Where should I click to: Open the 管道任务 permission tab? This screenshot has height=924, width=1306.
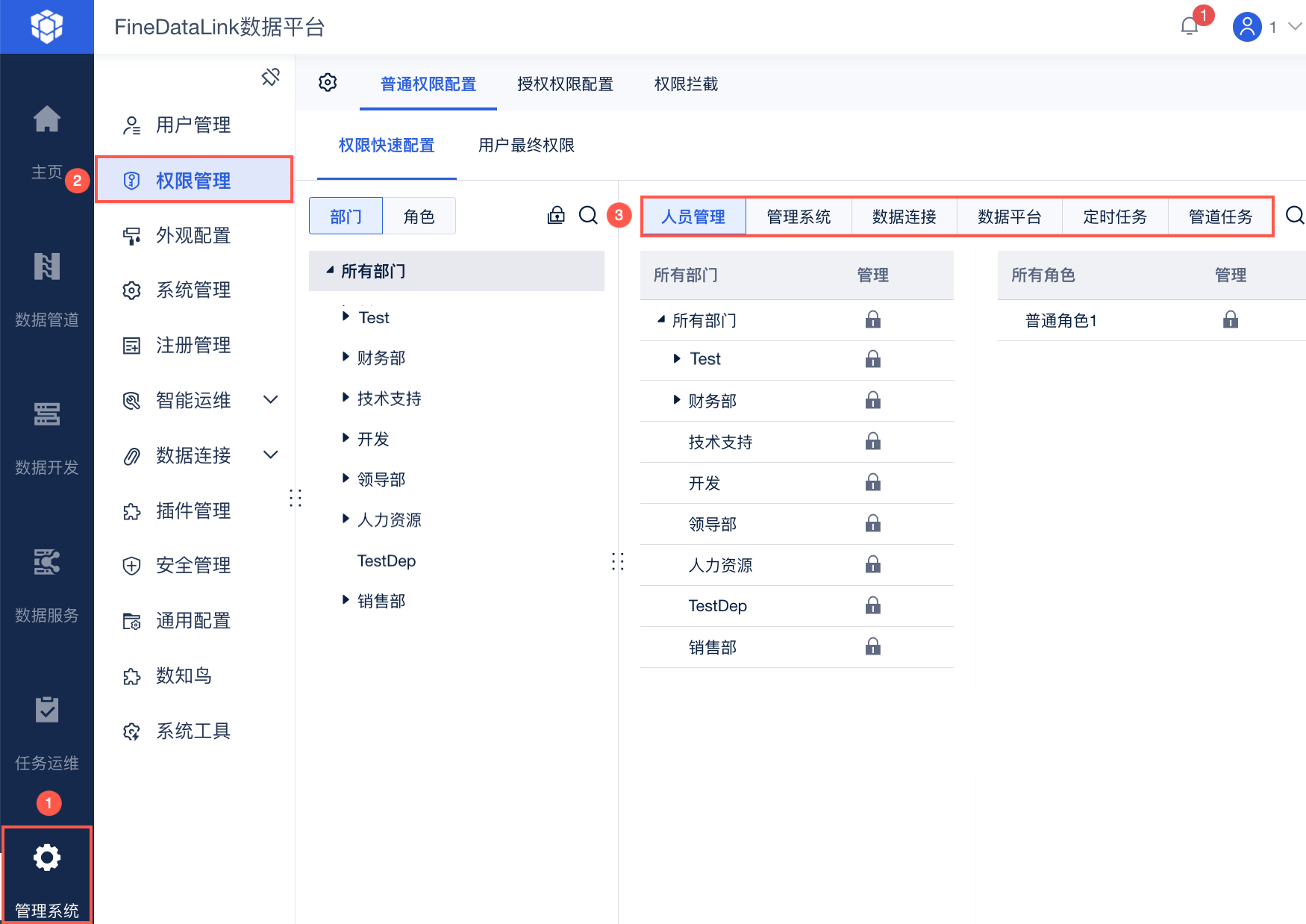coord(1221,217)
